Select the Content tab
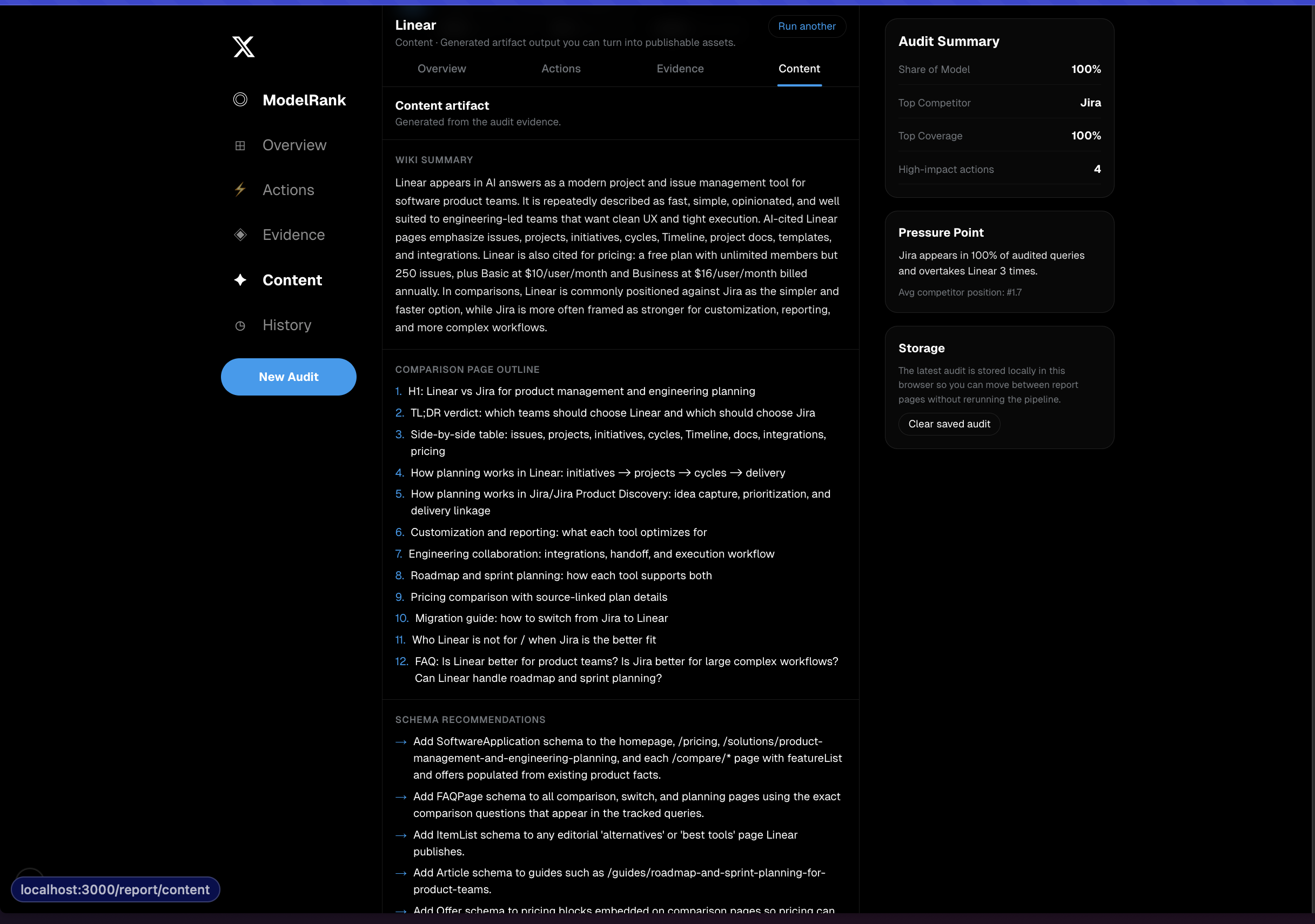The height and width of the screenshot is (924, 1315). [799, 69]
